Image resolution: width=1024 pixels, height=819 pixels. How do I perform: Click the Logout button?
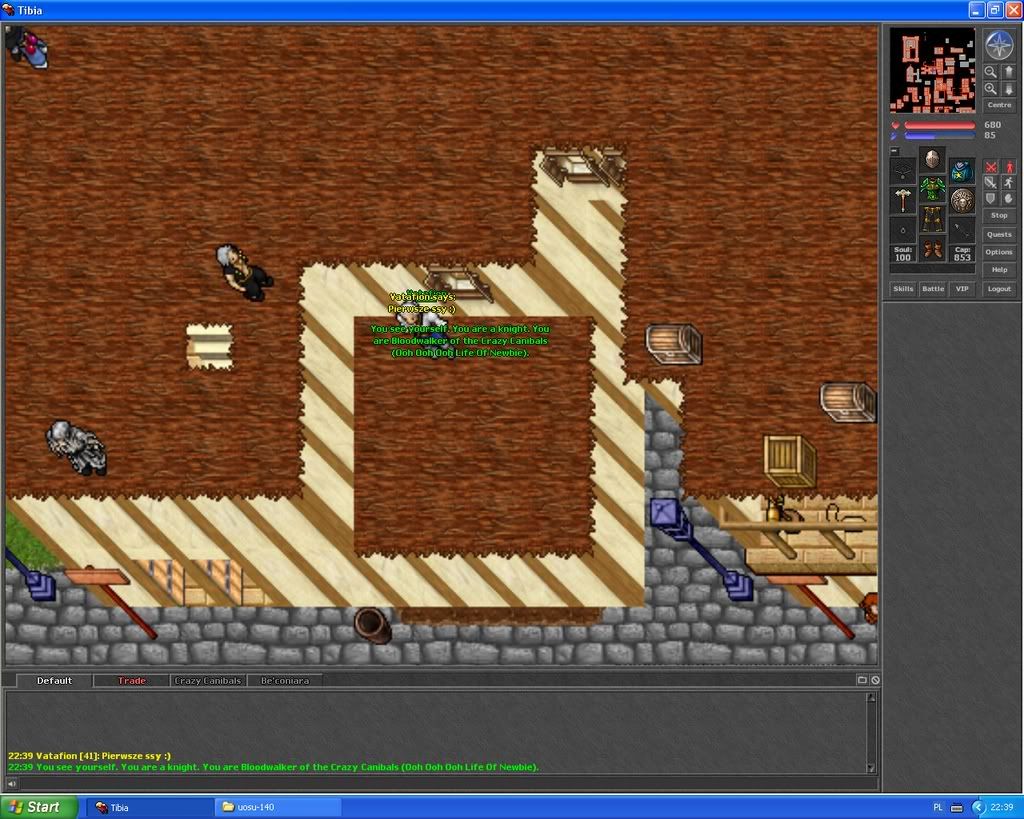999,289
